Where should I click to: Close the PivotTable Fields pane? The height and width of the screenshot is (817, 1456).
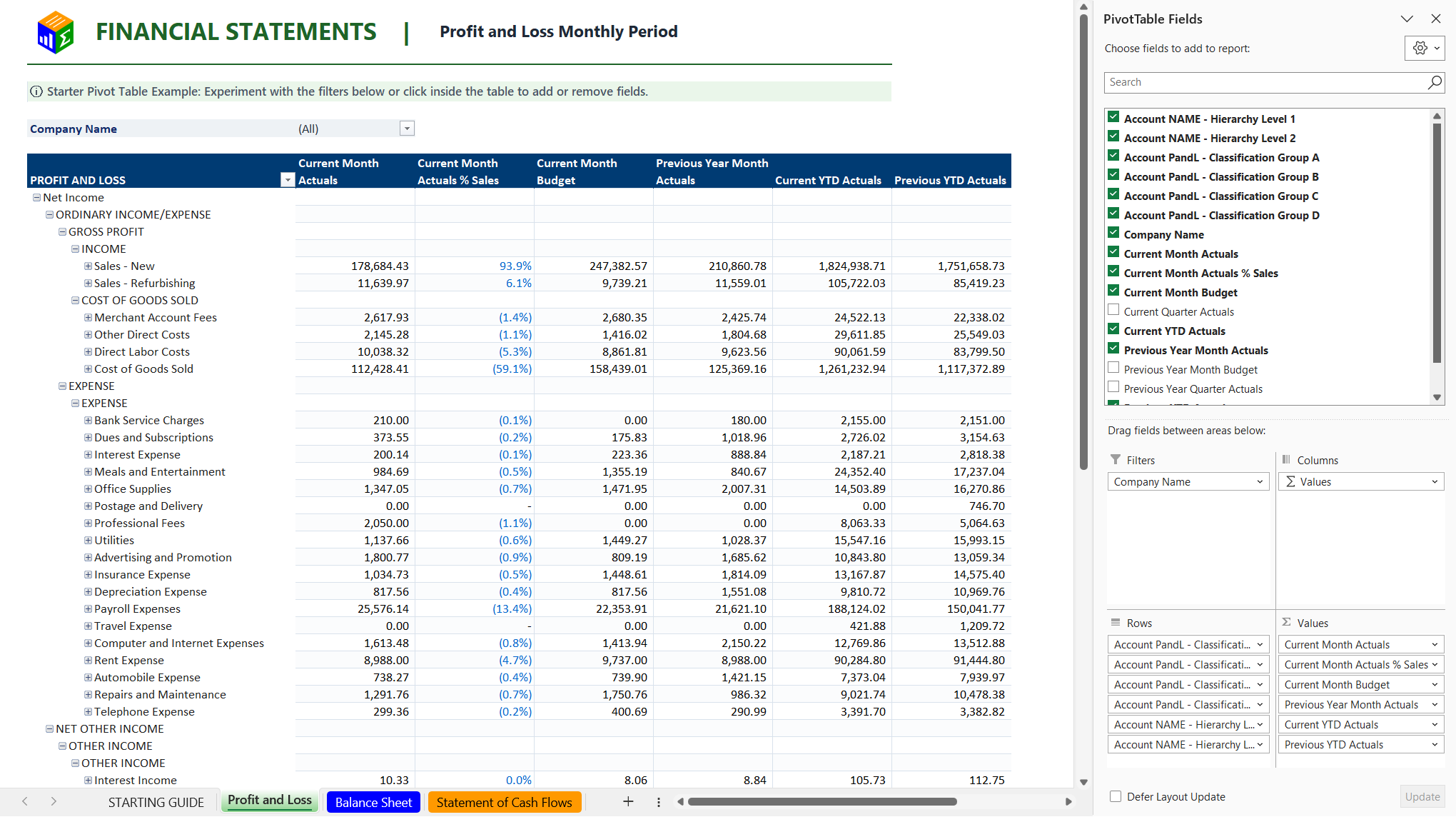pos(1436,19)
